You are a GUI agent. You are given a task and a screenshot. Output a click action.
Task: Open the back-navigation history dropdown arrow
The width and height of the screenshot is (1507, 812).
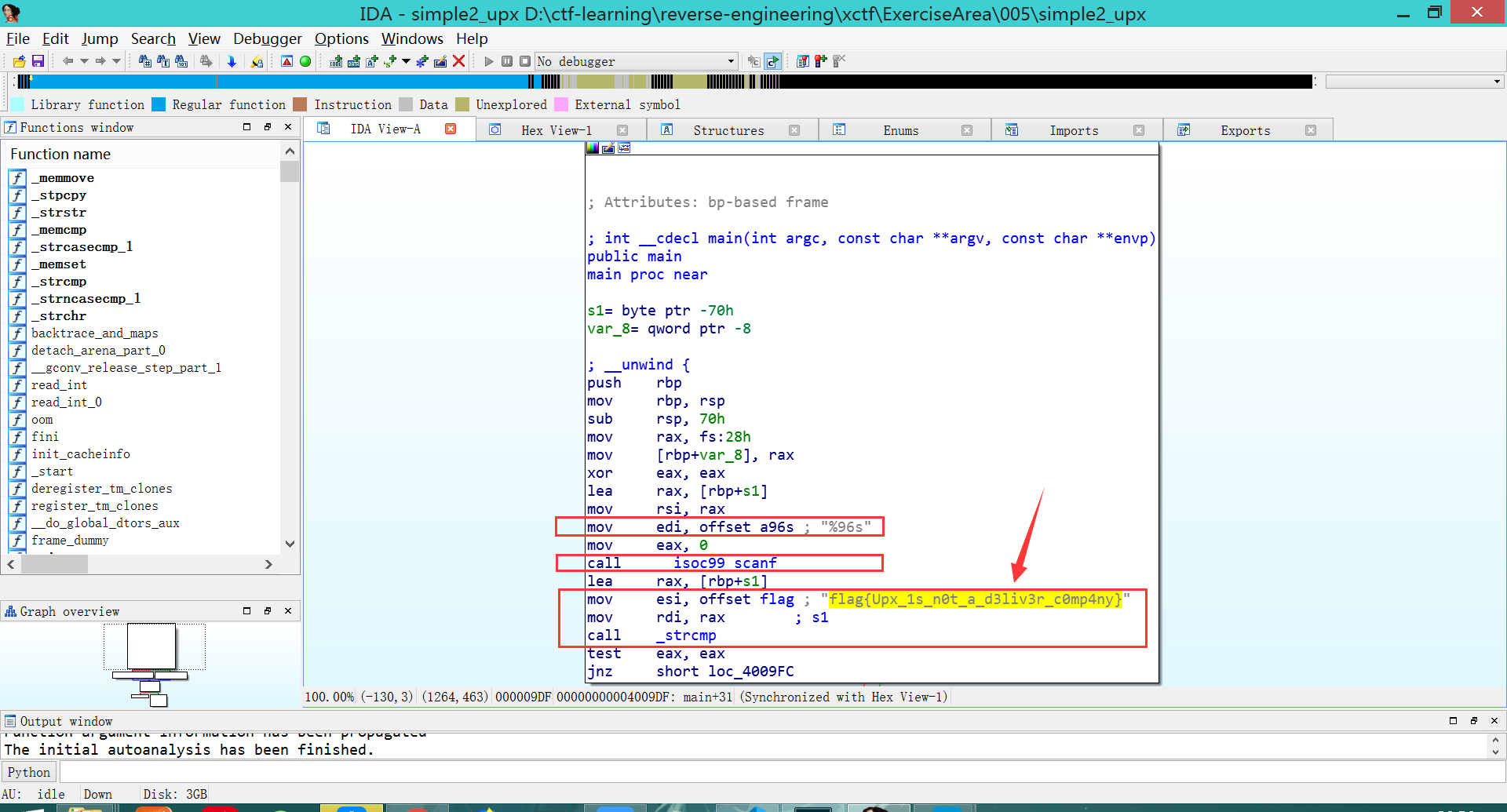[x=83, y=60]
